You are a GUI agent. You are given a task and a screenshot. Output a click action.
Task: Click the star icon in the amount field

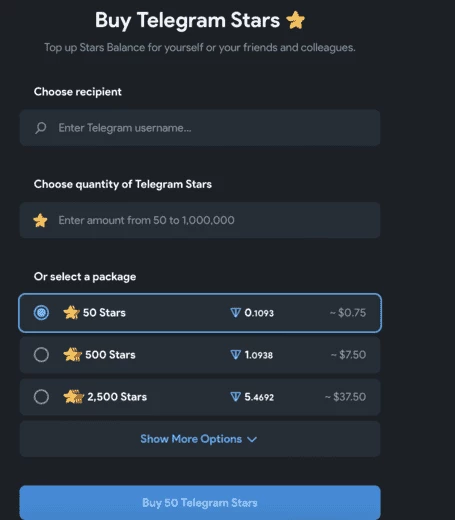click(40, 220)
